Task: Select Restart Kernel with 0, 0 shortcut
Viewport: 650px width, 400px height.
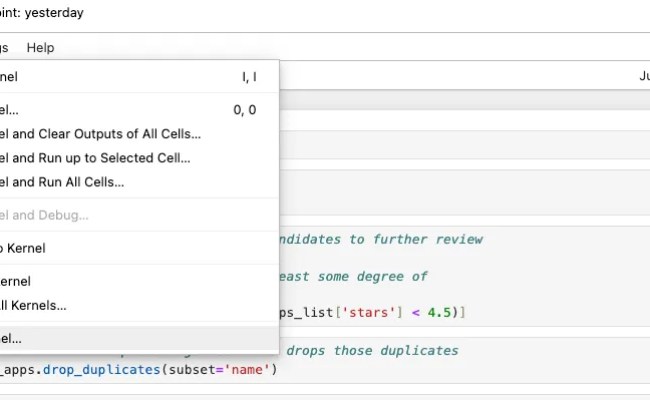Action: click(x=139, y=110)
